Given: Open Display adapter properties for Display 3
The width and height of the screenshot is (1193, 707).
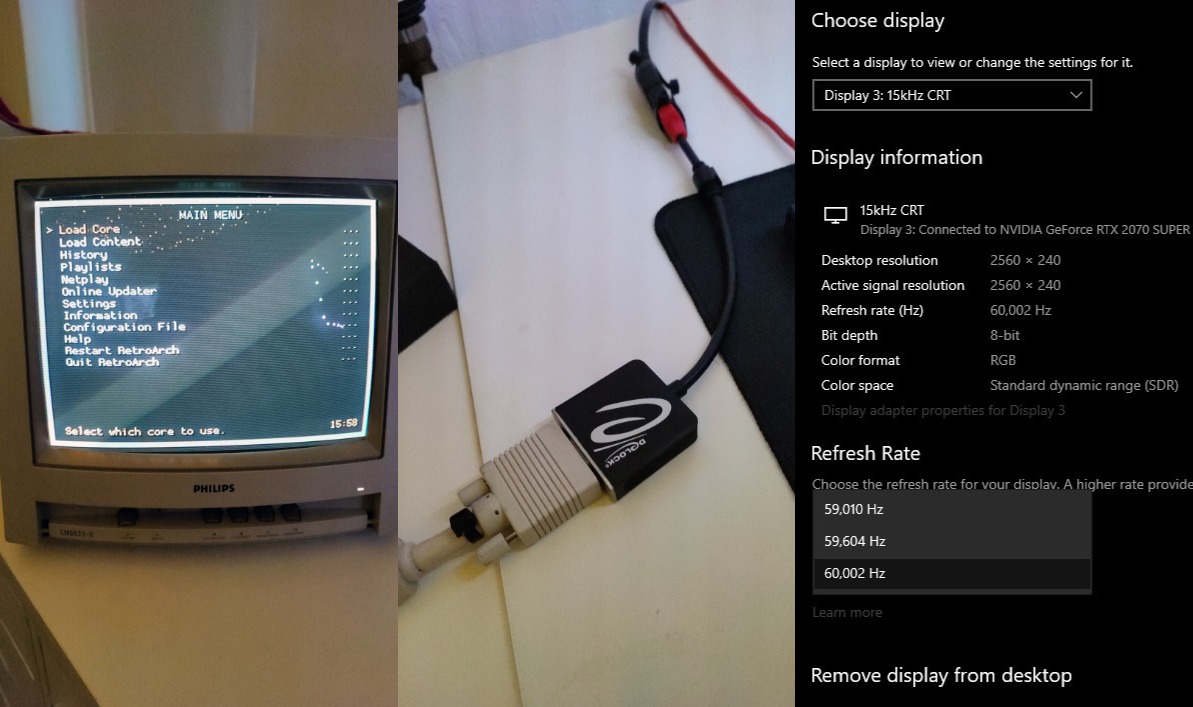Looking at the screenshot, I should (x=943, y=410).
